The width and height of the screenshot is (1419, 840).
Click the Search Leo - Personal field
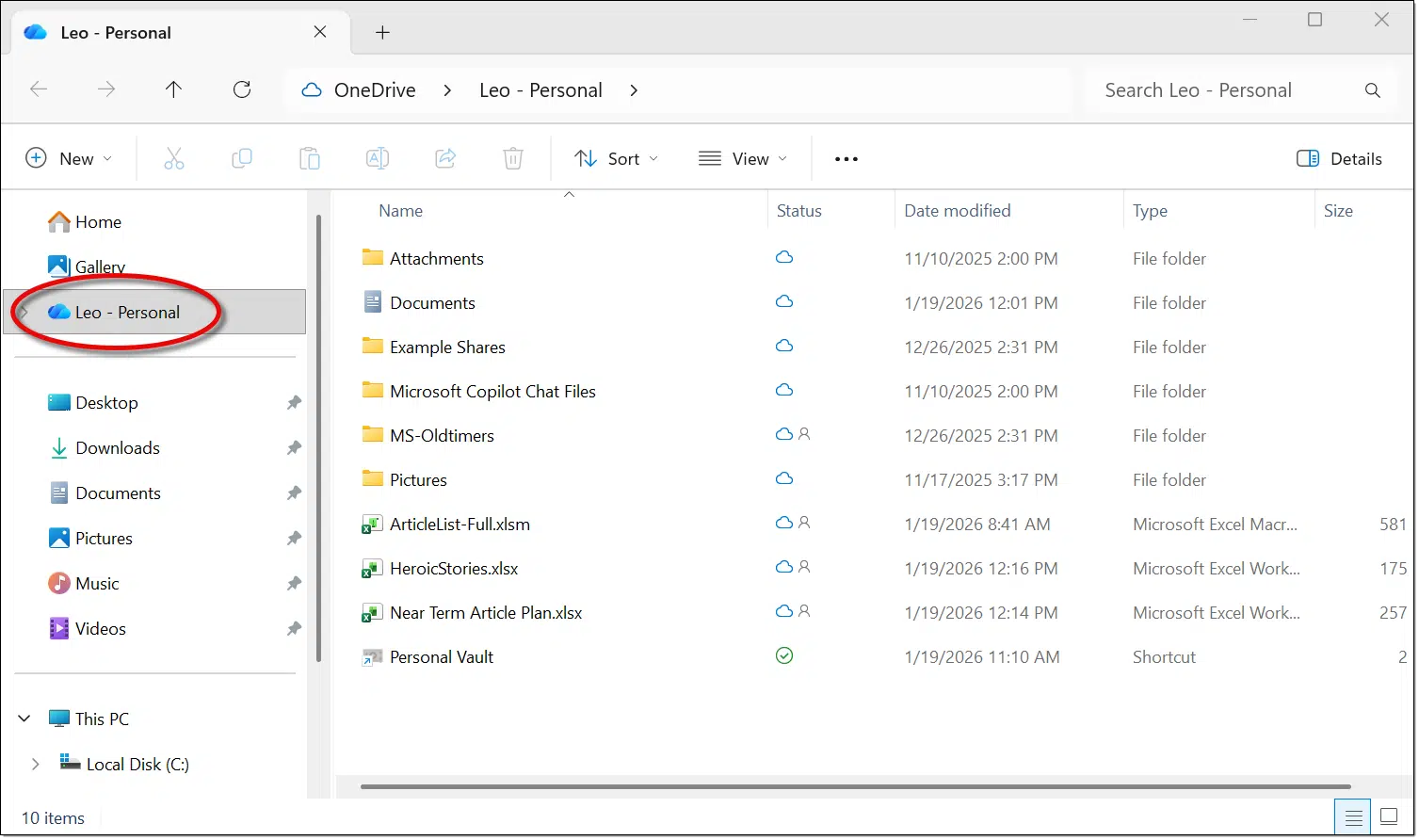point(1224,90)
